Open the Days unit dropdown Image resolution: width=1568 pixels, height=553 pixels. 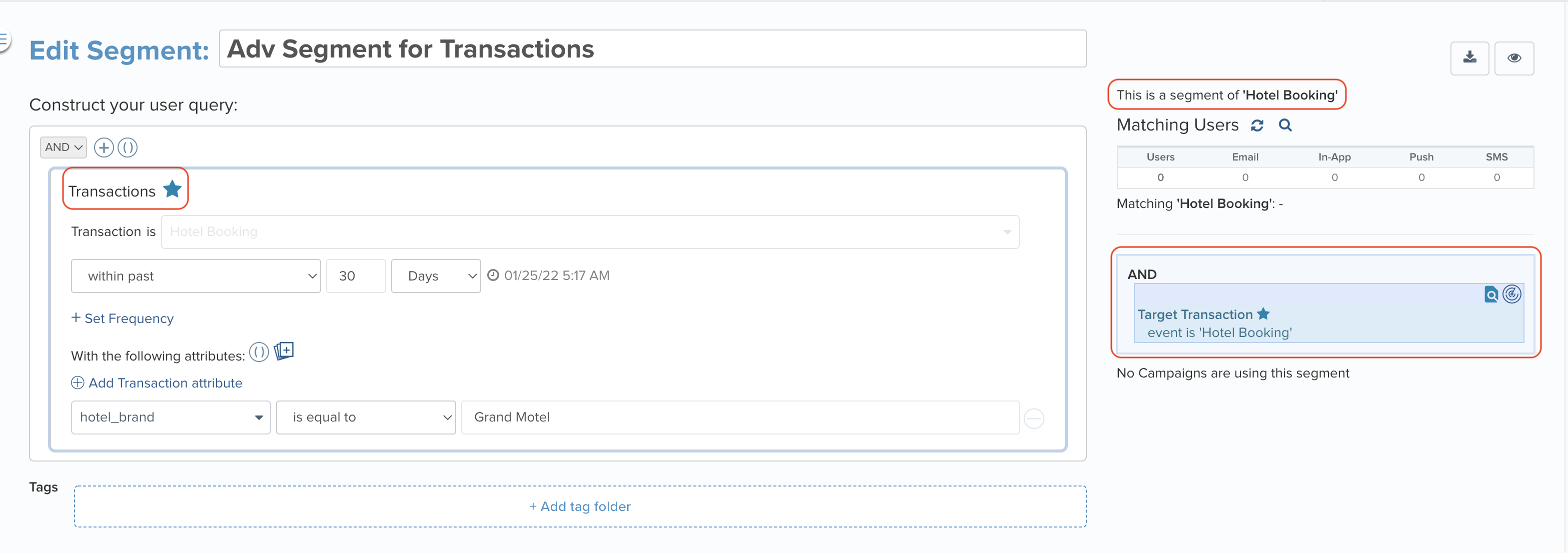click(436, 276)
